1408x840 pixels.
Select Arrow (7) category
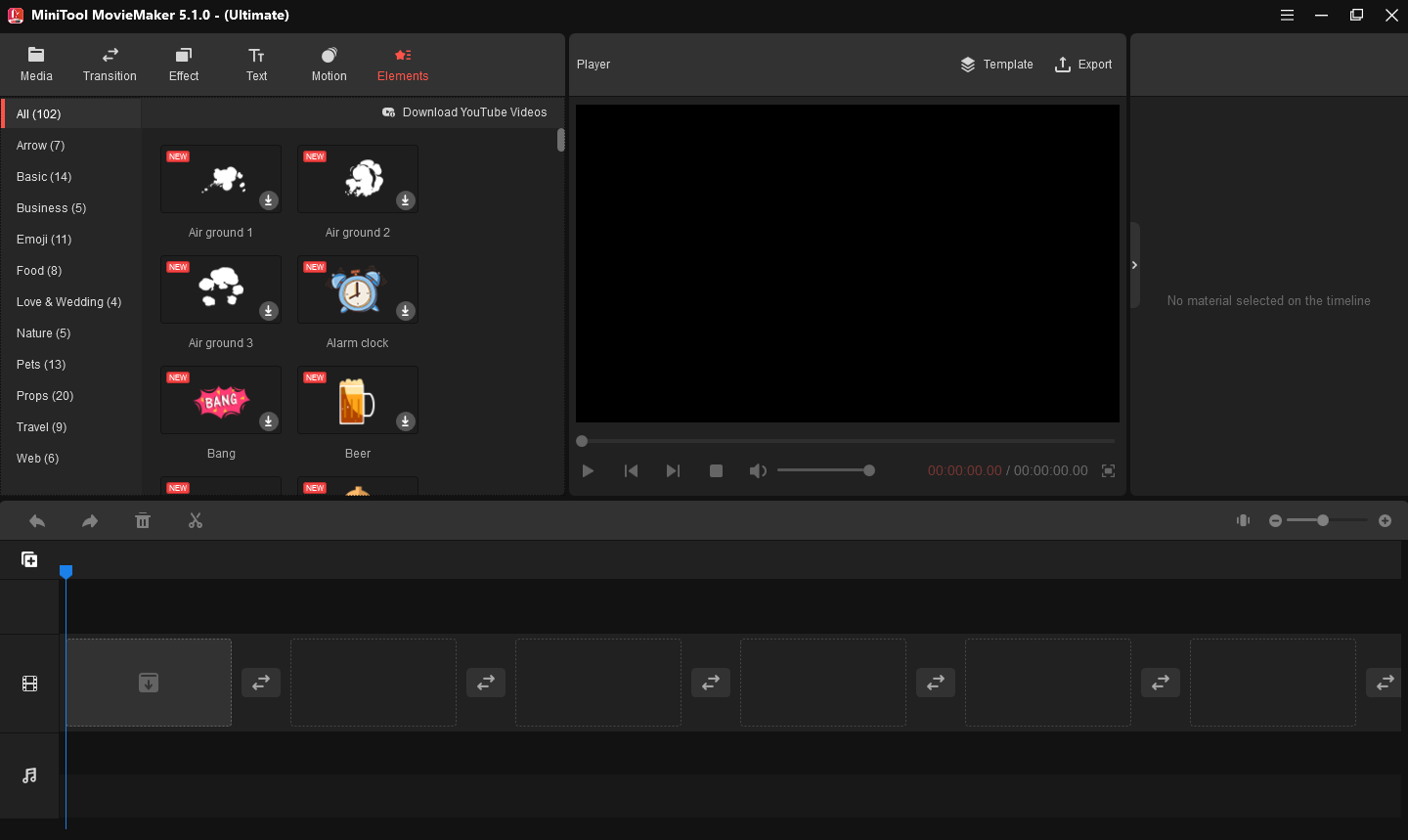pyautogui.click(x=71, y=146)
